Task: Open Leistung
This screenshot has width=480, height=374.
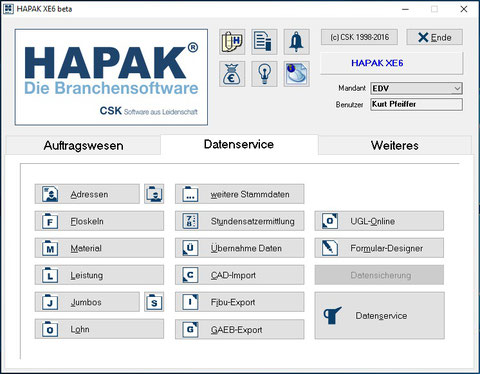Action: 99,275
